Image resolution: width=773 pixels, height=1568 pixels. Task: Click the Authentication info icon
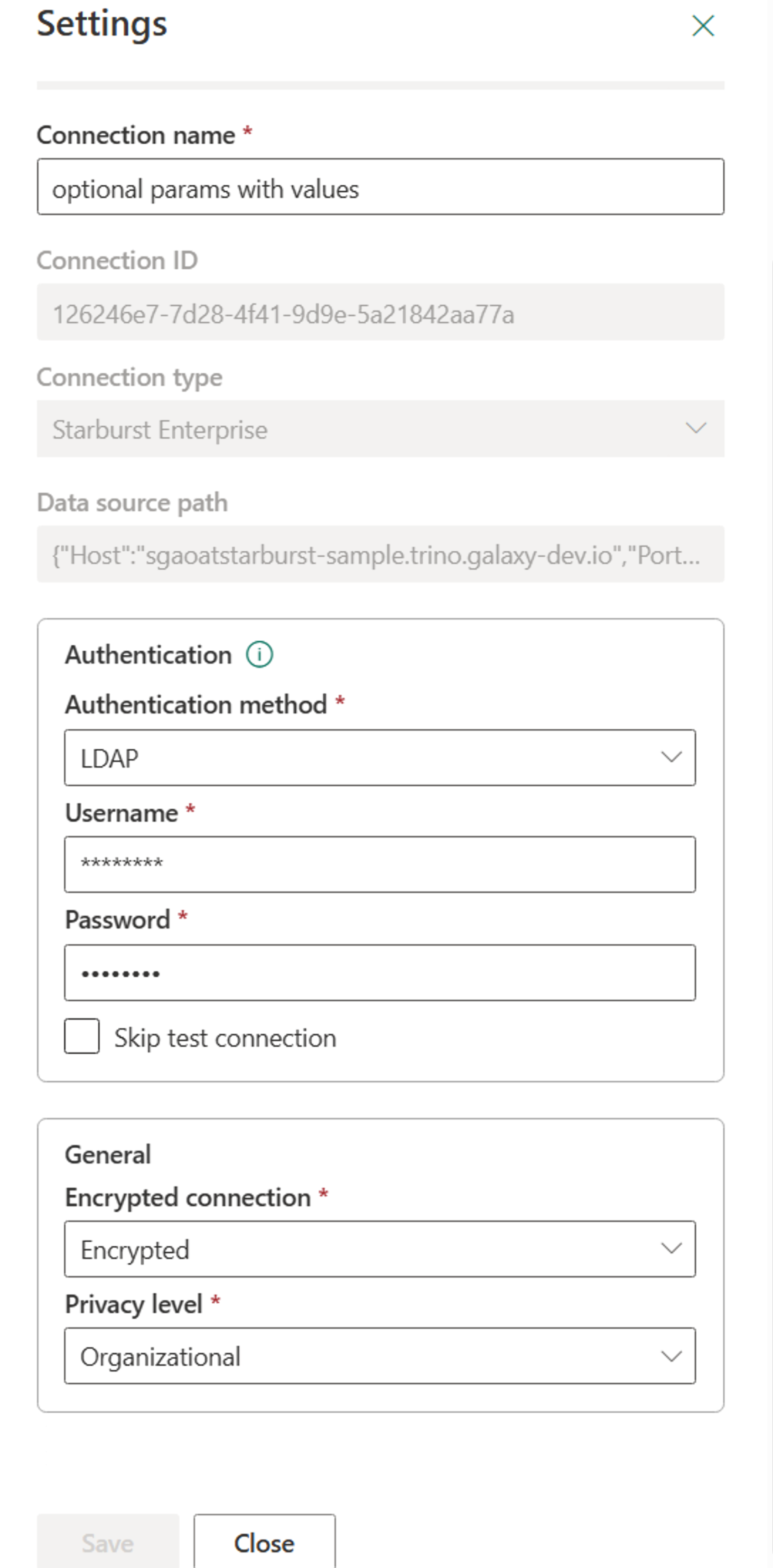coord(259,654)
